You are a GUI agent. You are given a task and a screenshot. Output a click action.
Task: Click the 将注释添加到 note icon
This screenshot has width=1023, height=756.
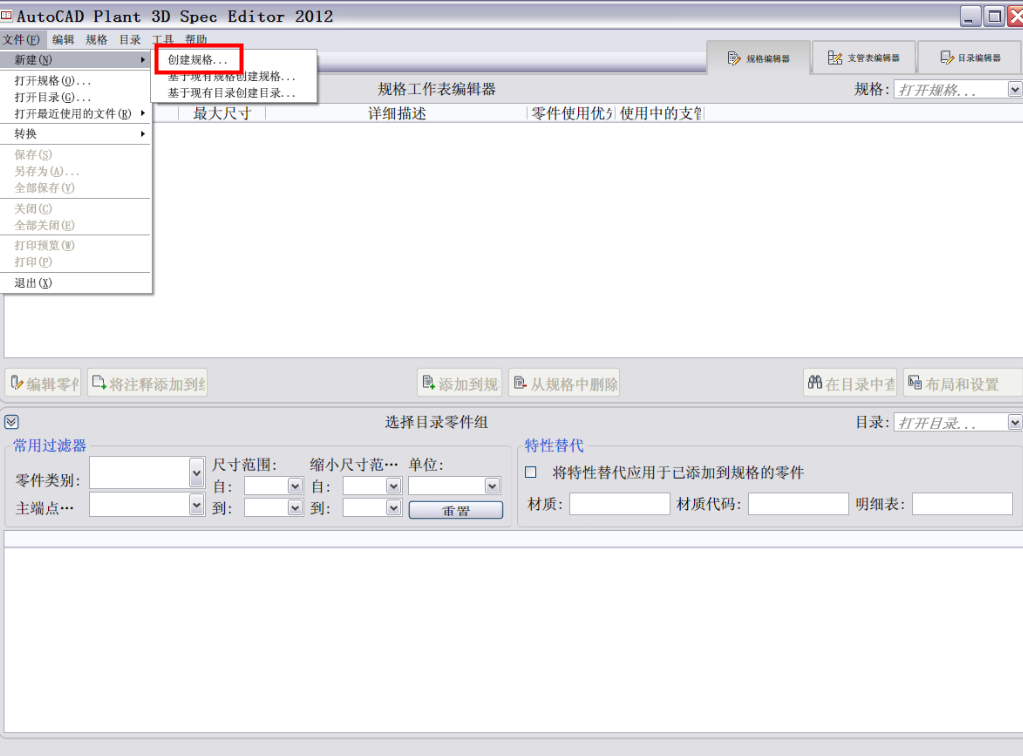click(x=99, y=383)
